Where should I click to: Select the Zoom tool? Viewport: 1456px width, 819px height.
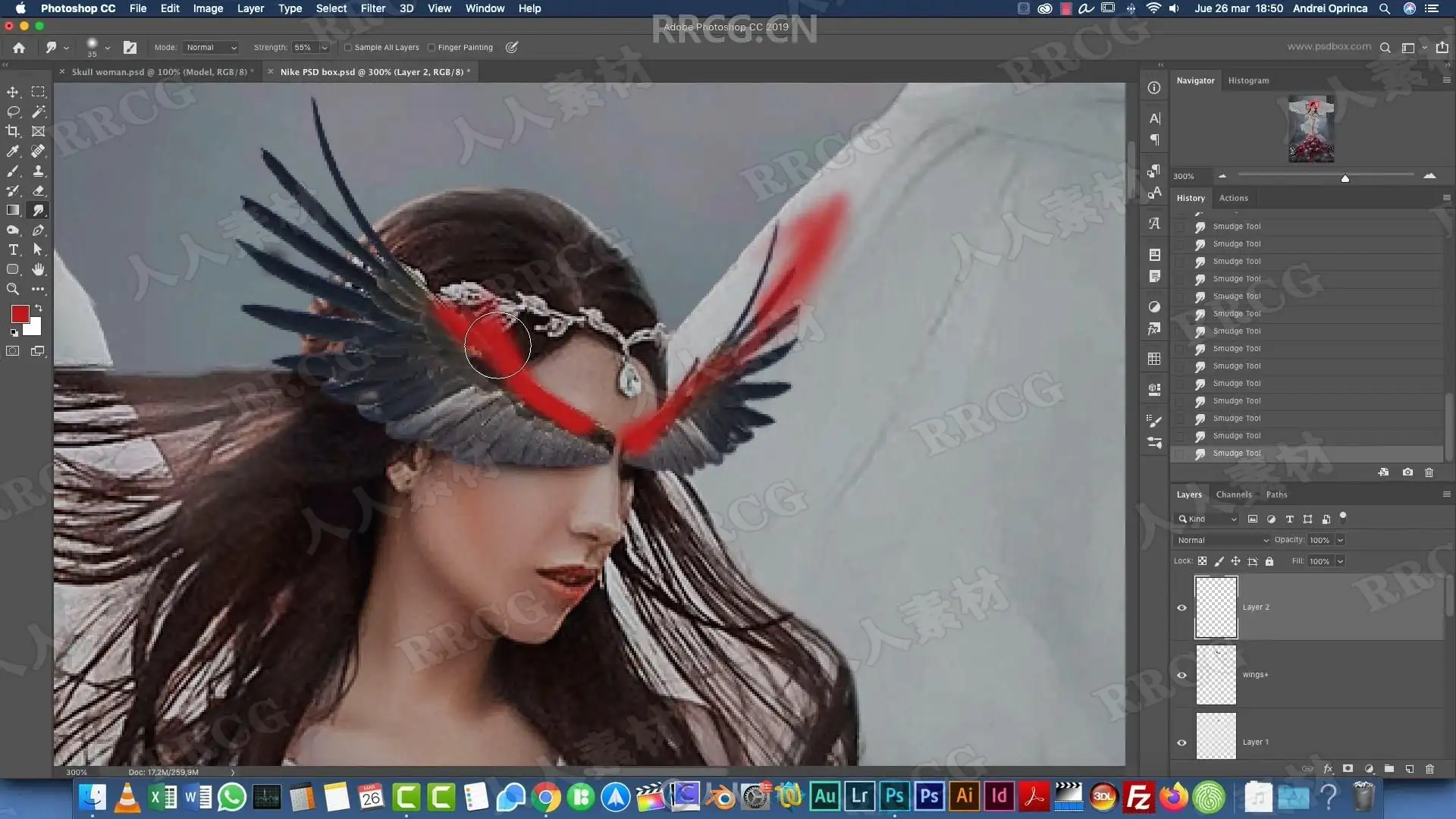pos(13,289)
